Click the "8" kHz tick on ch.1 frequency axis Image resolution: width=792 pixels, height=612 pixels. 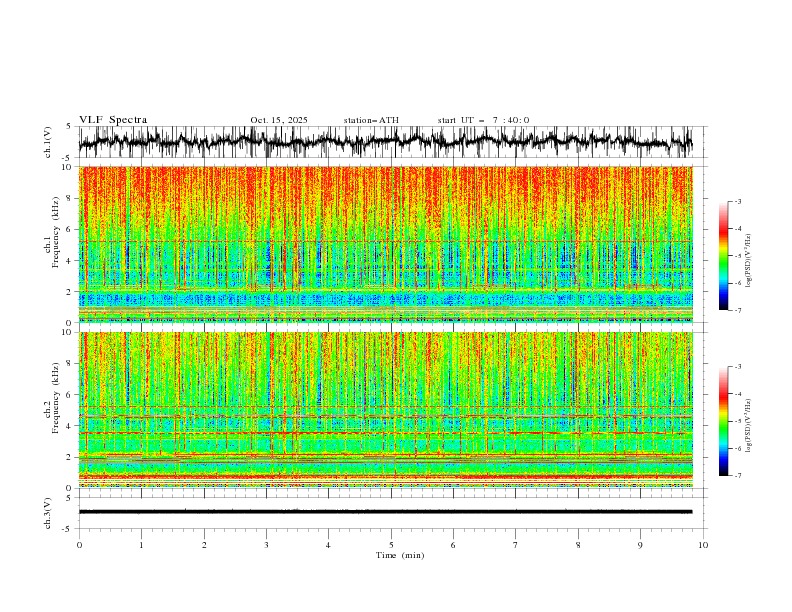pos(70,198)
